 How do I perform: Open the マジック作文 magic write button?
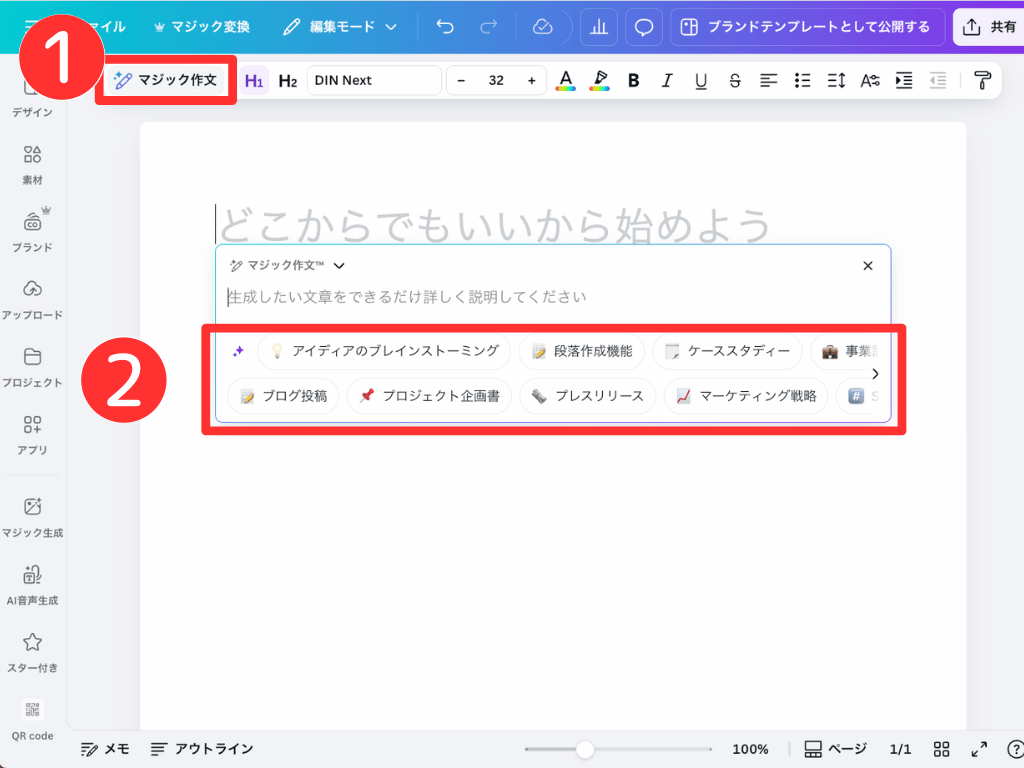[x=166, y=80]
